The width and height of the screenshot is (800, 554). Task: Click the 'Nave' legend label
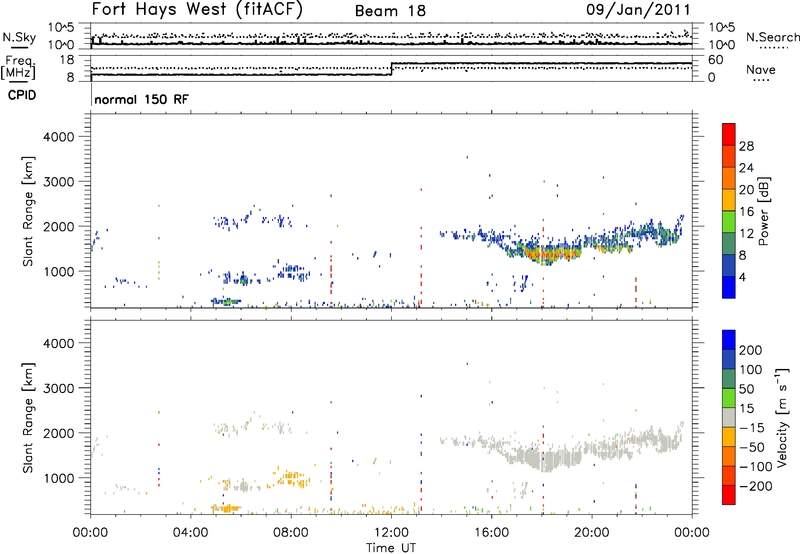coord(761,69)
